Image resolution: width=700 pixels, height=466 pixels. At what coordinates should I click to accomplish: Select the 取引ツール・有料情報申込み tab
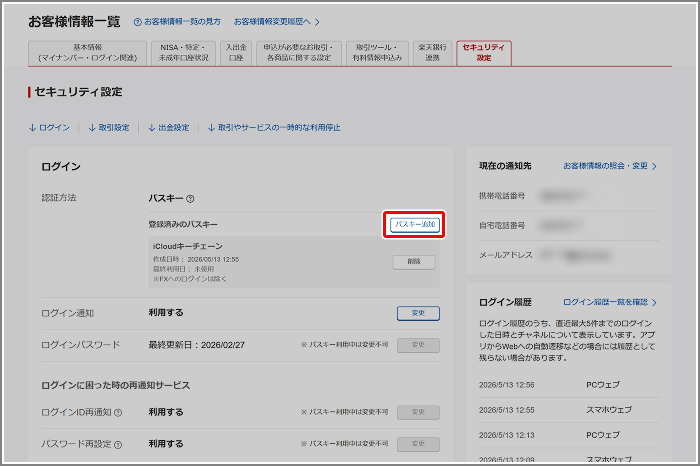[377, 53]
